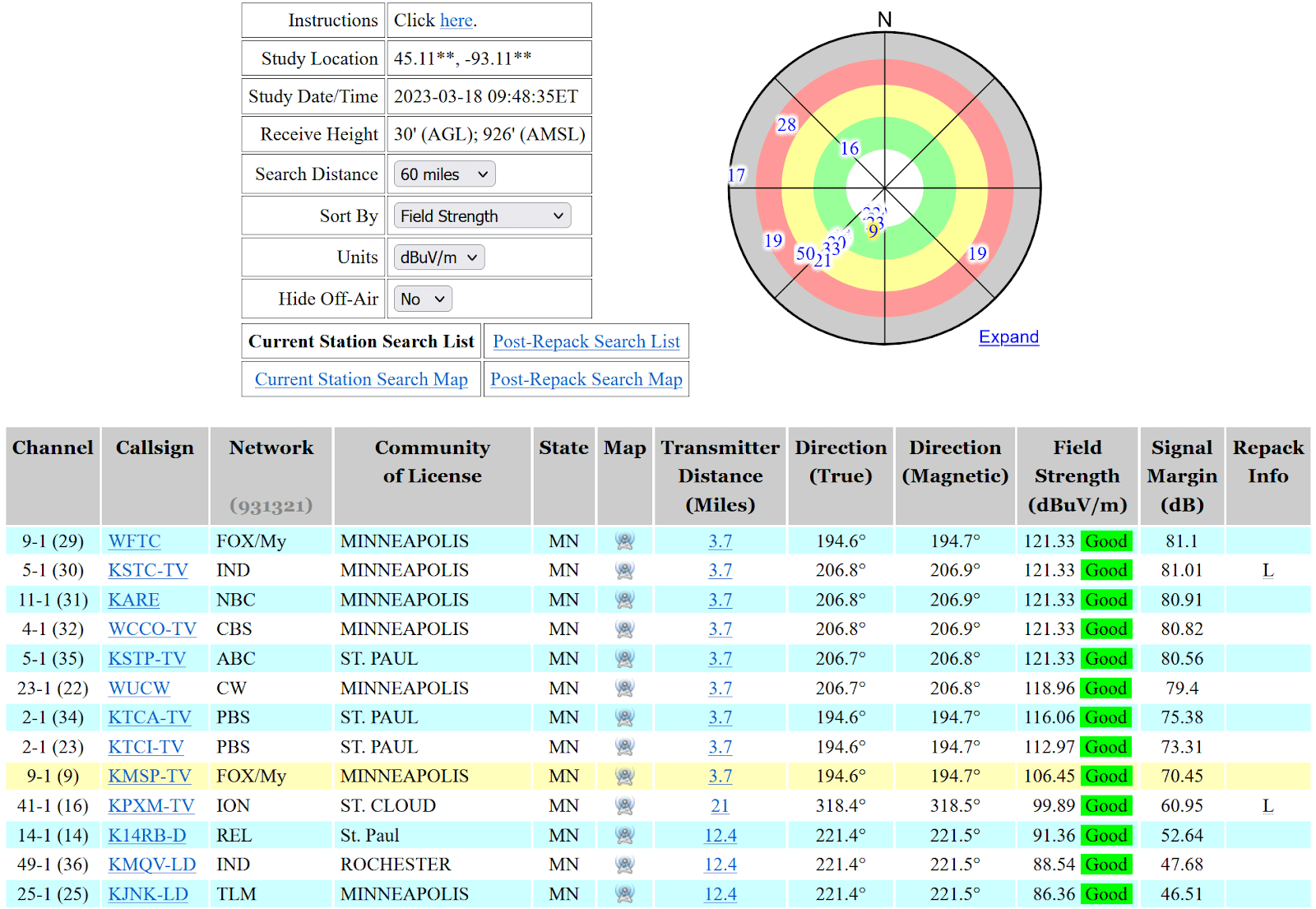Open map icon for WCCO-TV row
Screen dimensions: 1316x909
[625, 629]
